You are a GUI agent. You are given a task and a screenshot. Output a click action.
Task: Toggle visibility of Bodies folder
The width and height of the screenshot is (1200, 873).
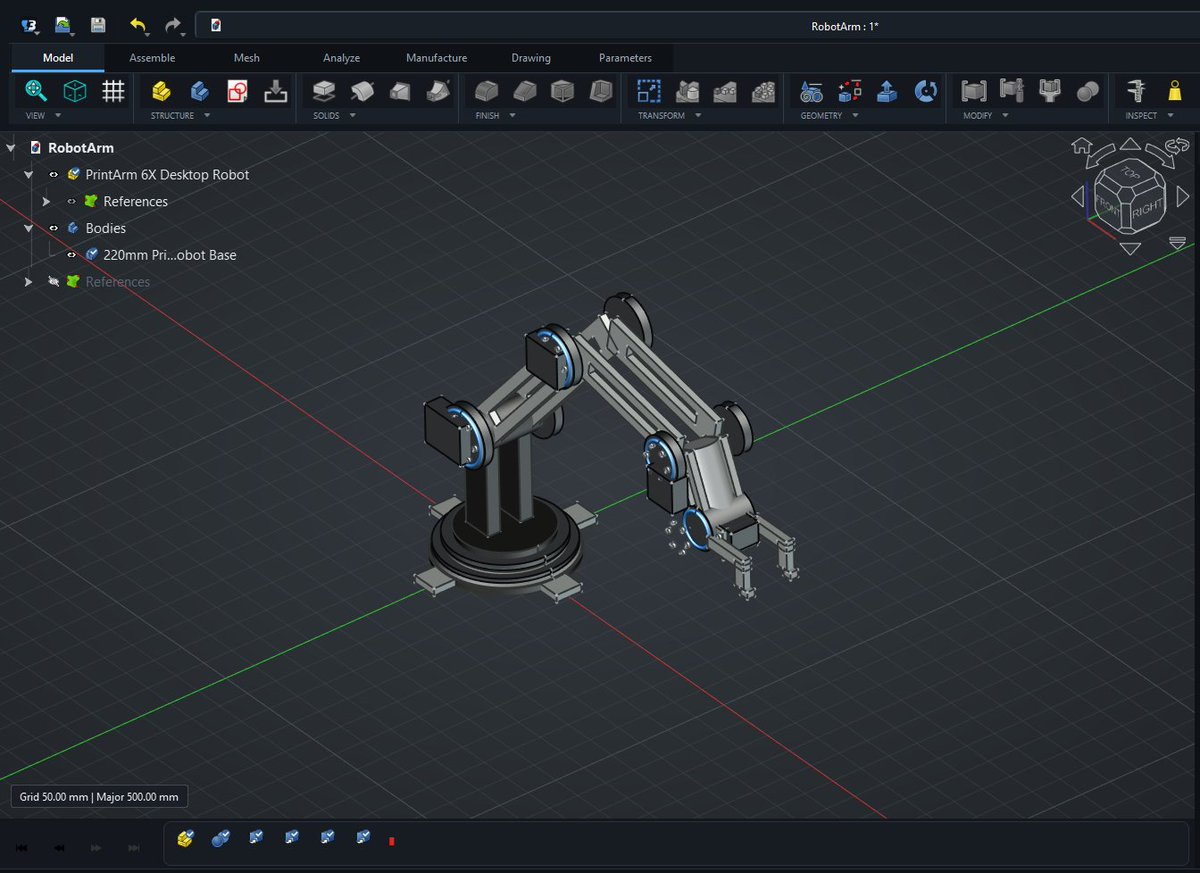coord(54,228)
